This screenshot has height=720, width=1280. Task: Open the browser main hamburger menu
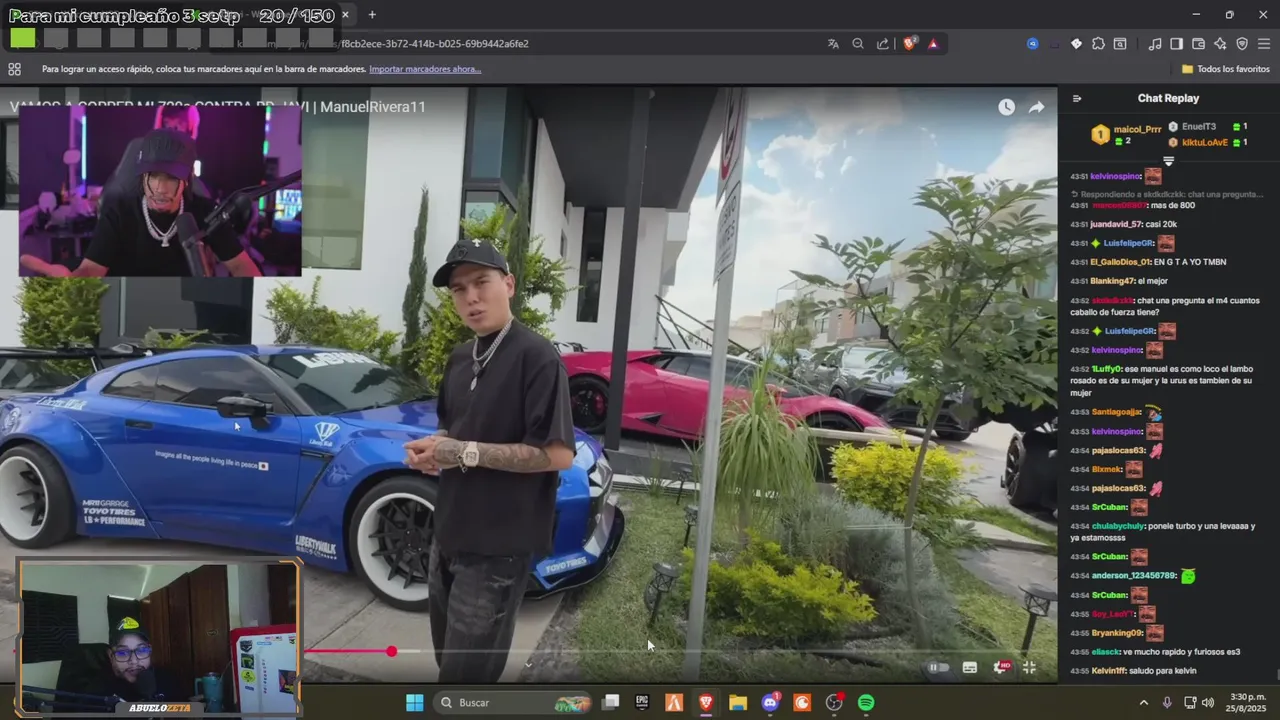tap(1264, 44)
